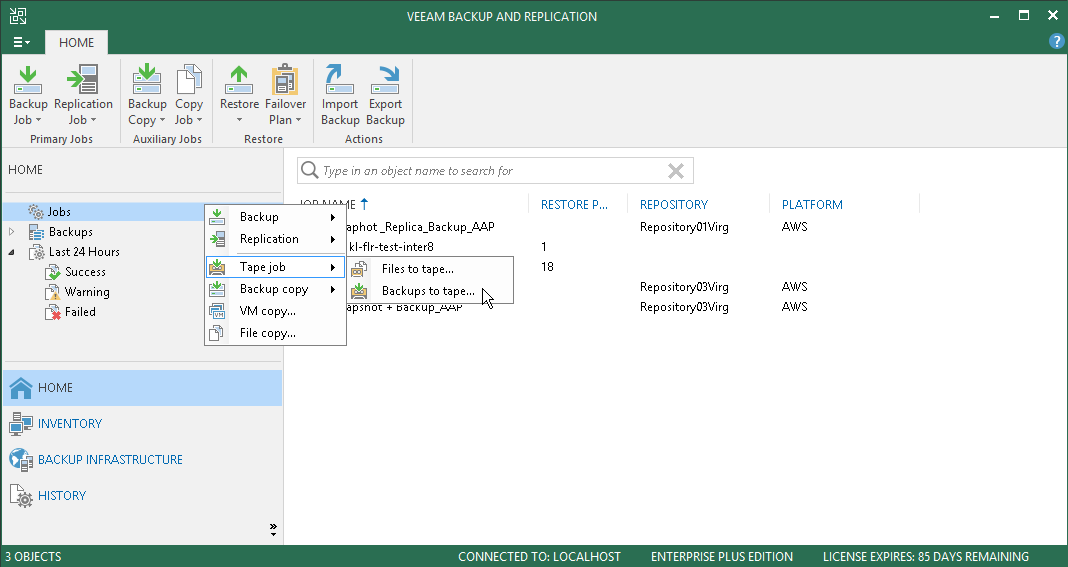Collapse the Last 24 Hours tree node
This screenshot has width=1068, height=567.
(12, 252)
